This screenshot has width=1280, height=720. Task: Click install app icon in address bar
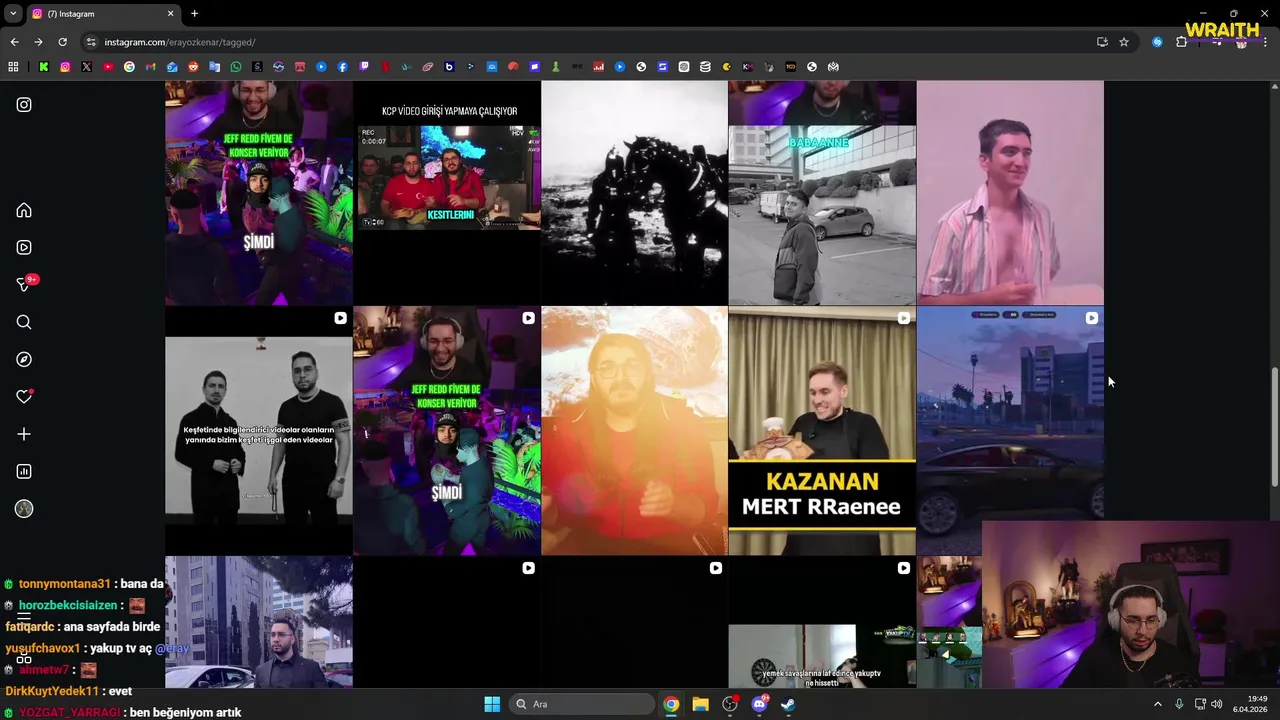[1102, 42]
